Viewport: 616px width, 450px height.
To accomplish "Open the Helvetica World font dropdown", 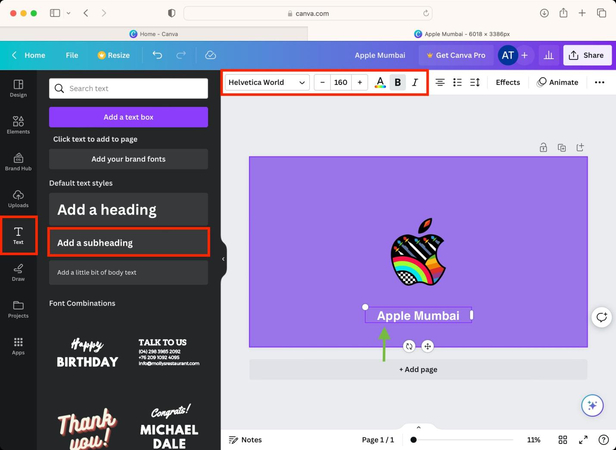I will click(267, 83).
